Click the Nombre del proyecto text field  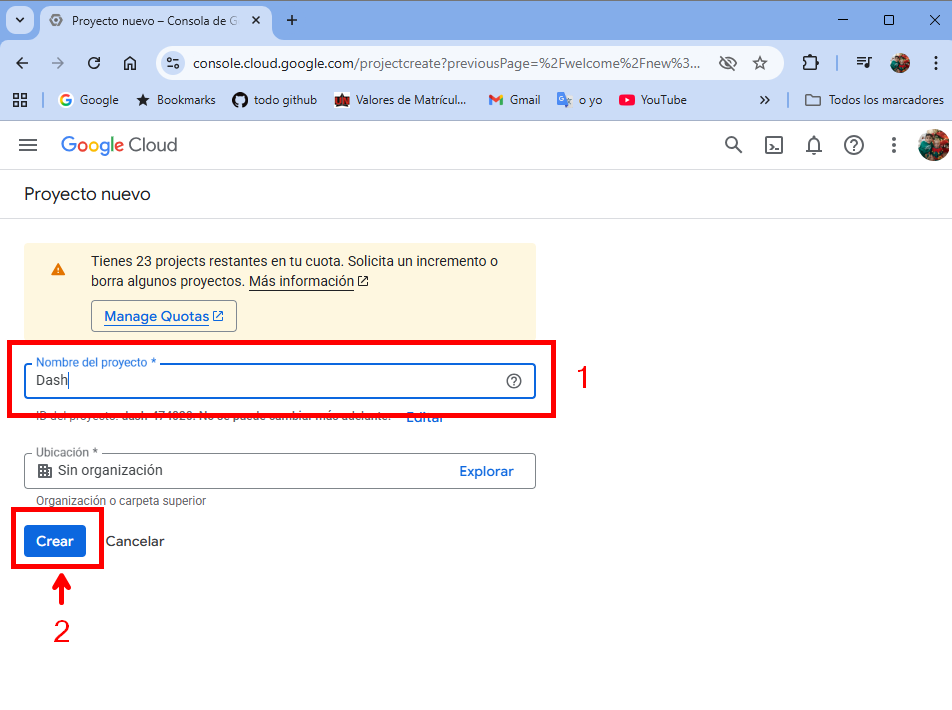(280, 381)
